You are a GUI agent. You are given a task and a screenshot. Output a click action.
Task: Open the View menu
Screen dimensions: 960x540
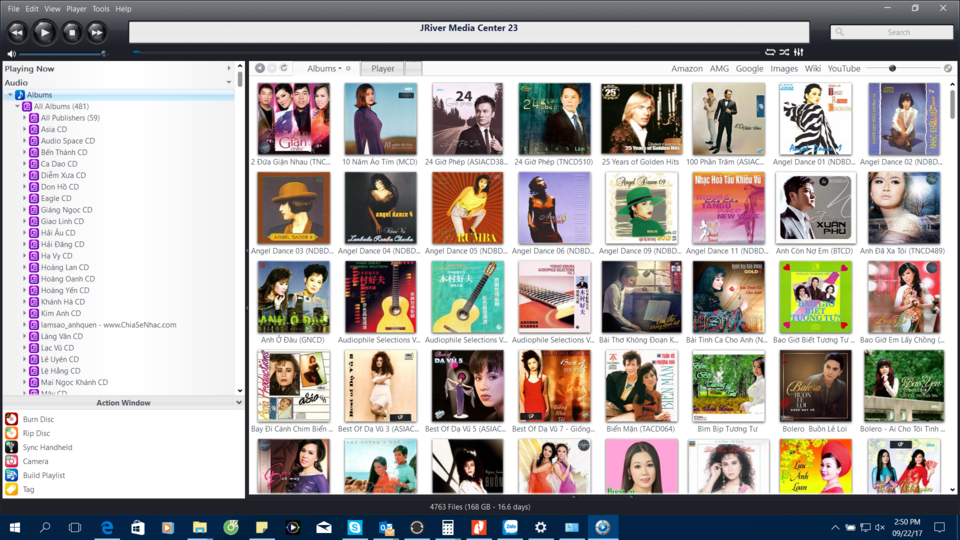point(53,9)
